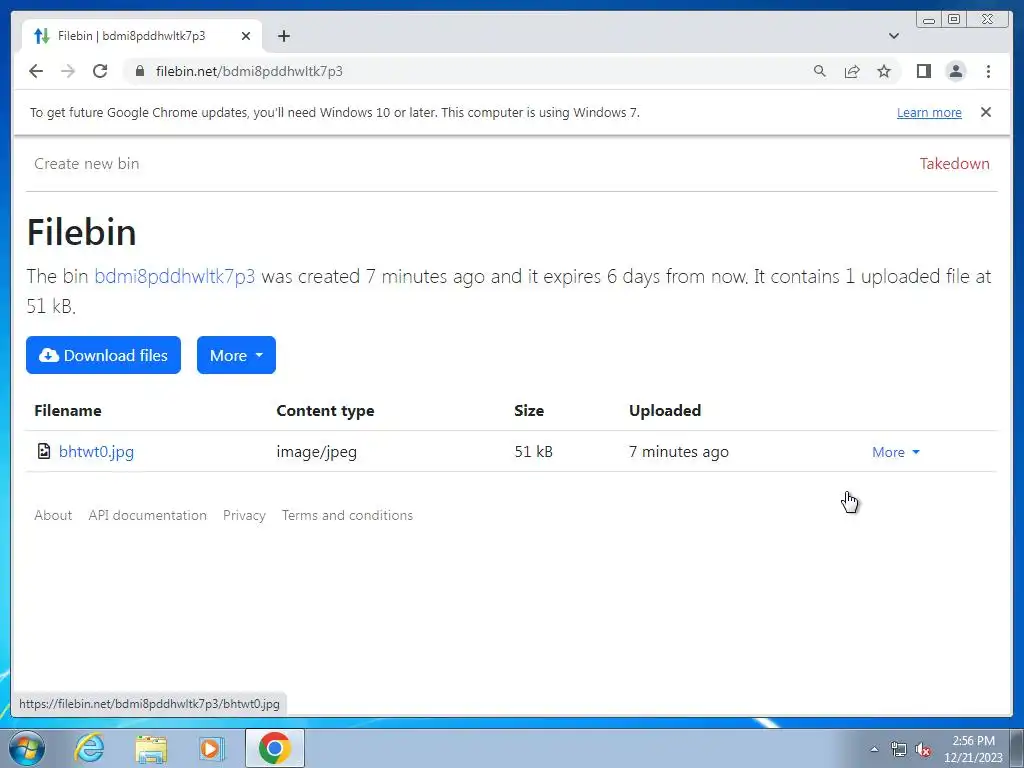The height and width of the screenshot is (768, 1024).
Task: Expand the blue More dropdown button
Action: (236, 355)
